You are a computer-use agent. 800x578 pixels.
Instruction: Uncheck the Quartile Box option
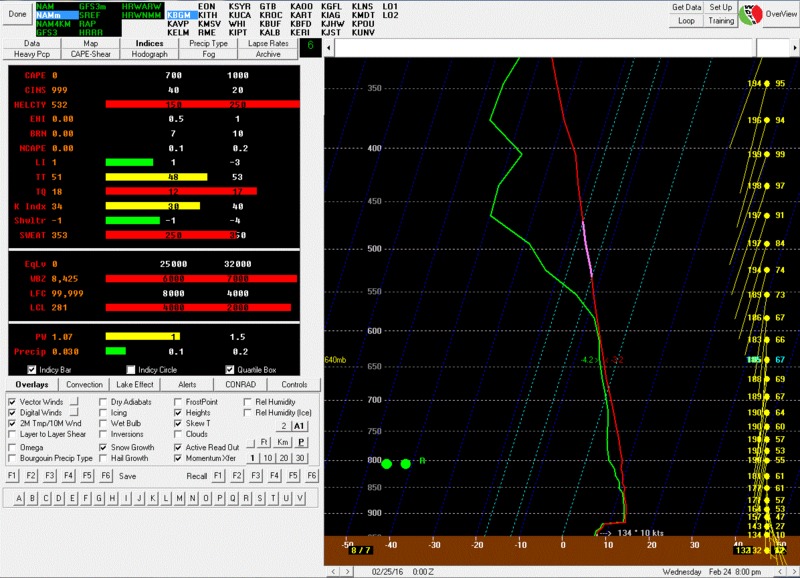pyautogui.click(x=230, y=369)
